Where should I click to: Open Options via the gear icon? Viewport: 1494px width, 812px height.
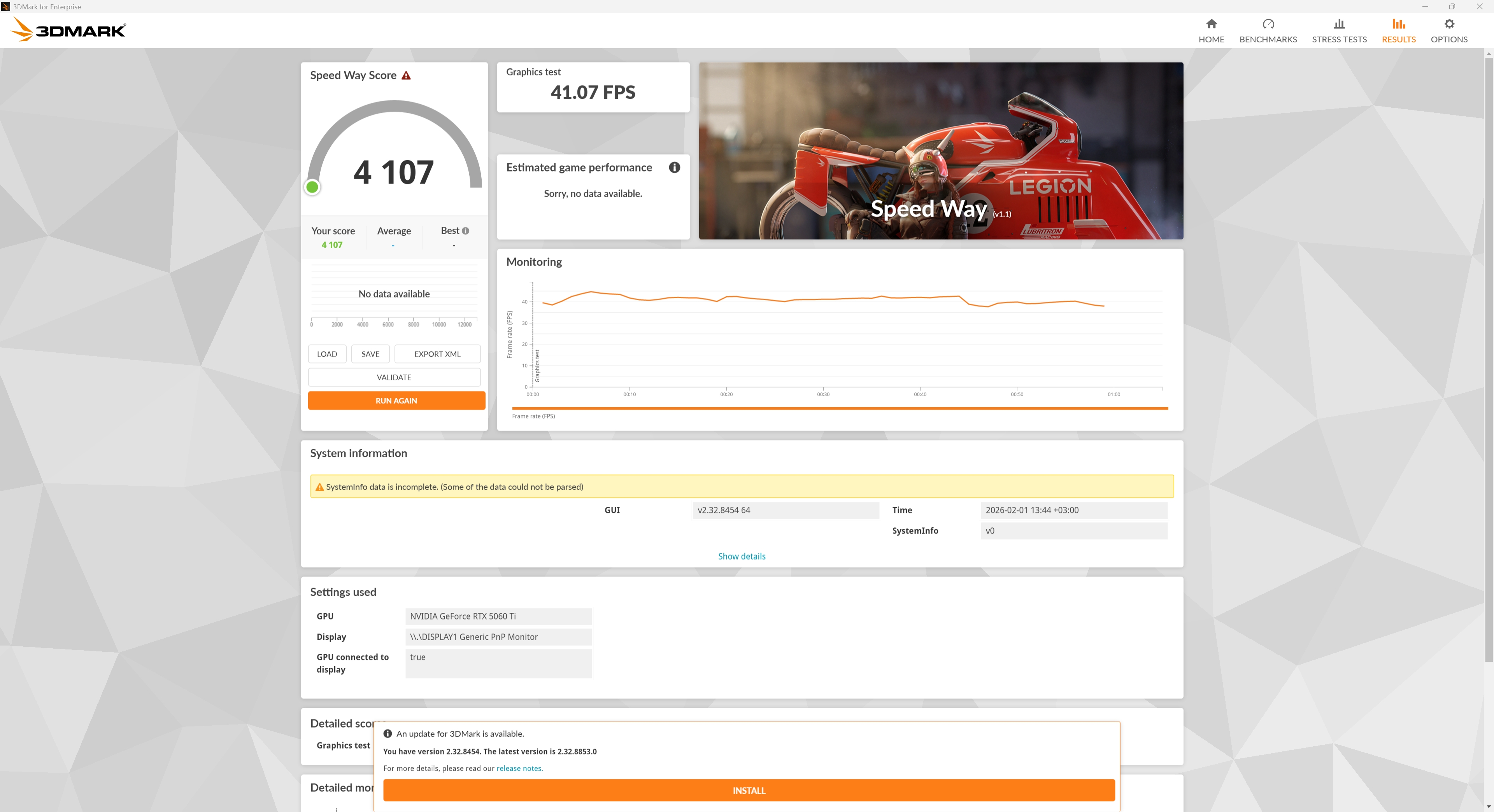coord(1449,24)
